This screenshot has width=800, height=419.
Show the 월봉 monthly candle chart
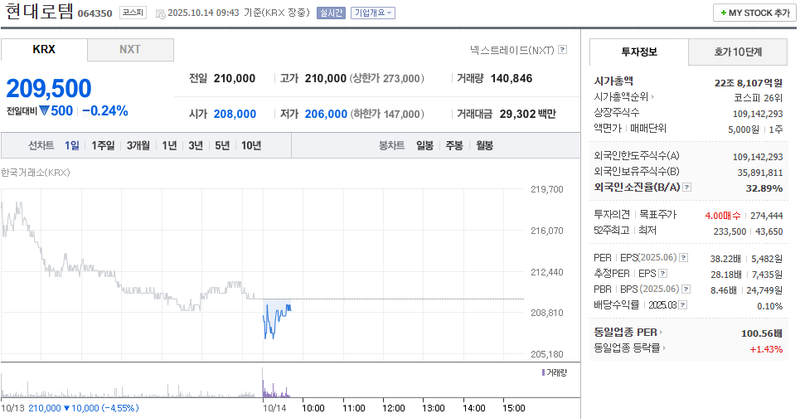point(484,145)
